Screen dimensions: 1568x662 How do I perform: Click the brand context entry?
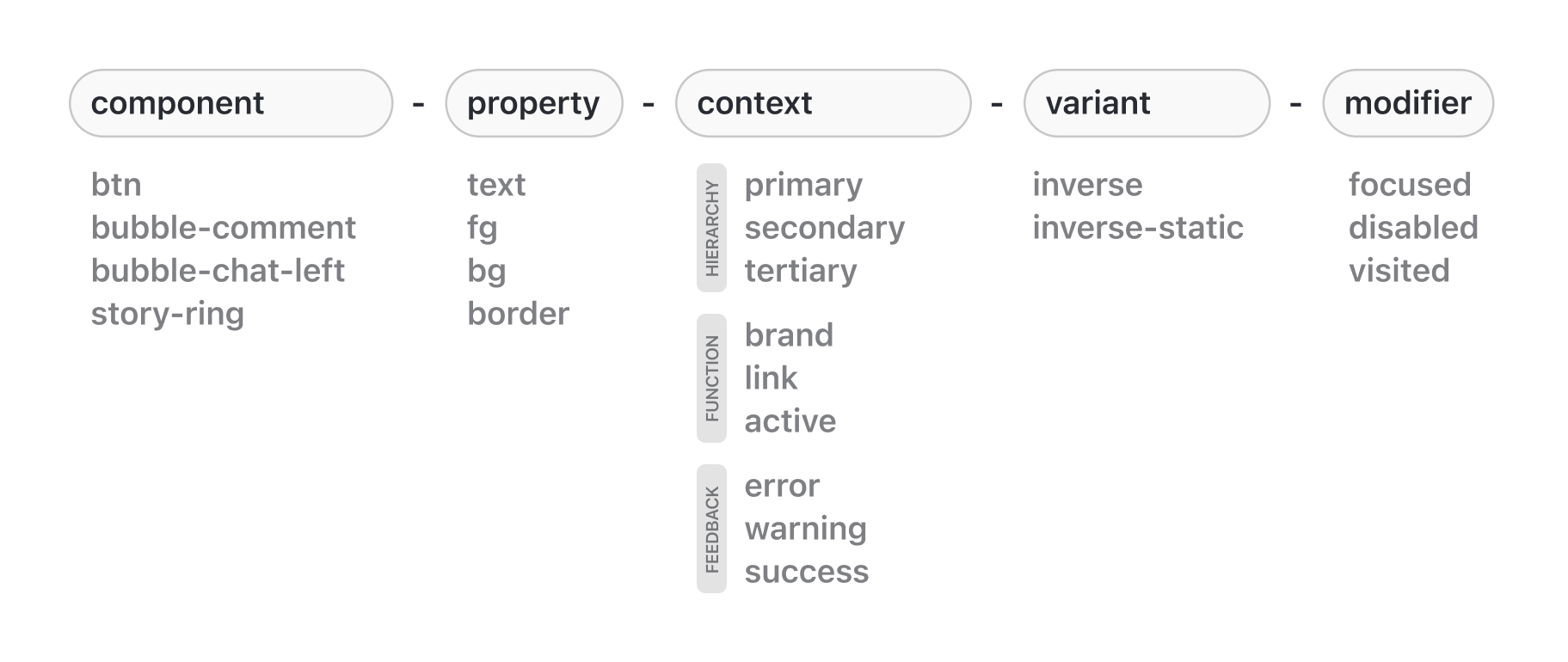[789, 335]
